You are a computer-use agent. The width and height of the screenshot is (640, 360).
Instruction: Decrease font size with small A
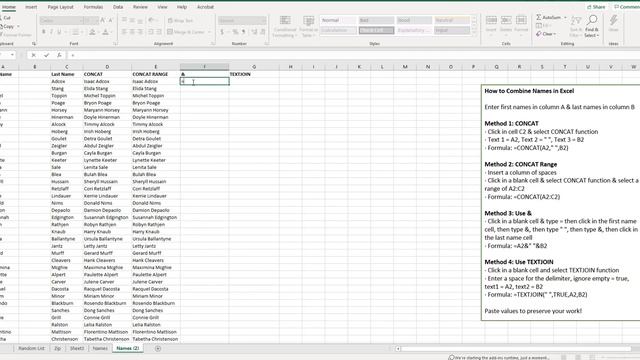(x=110, y=20)
